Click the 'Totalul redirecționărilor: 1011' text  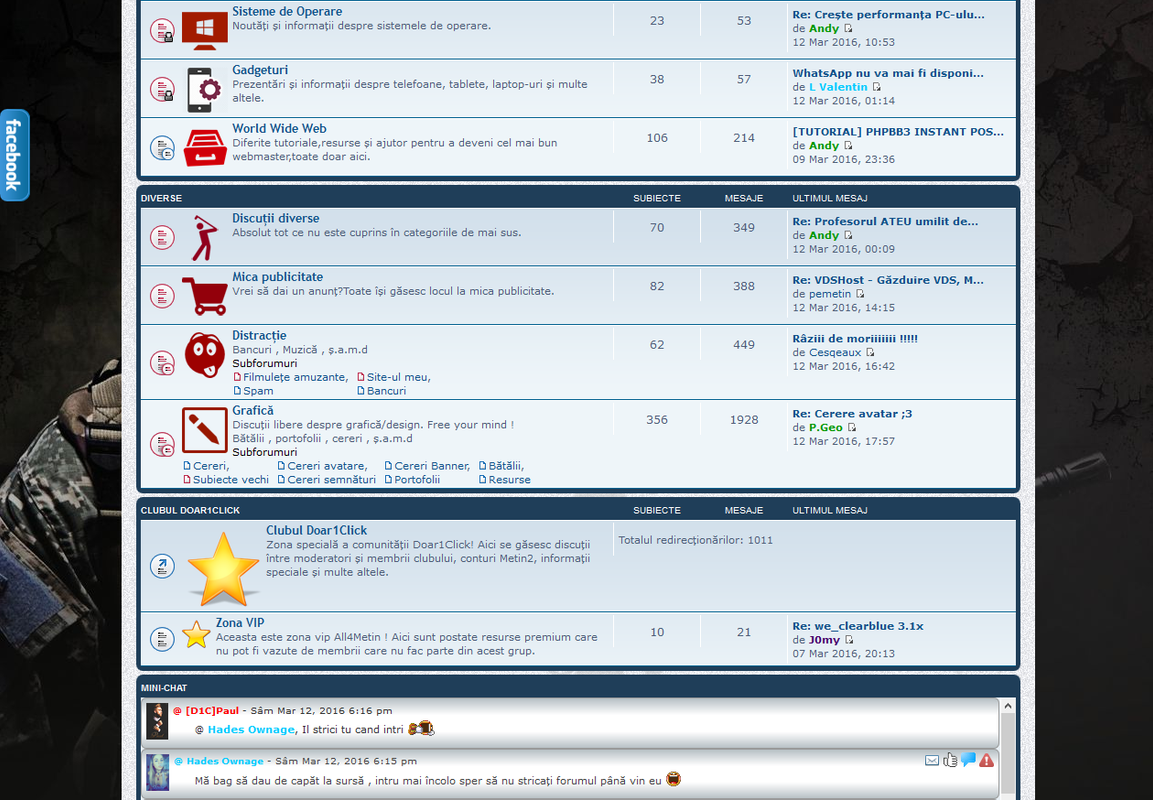695,540
